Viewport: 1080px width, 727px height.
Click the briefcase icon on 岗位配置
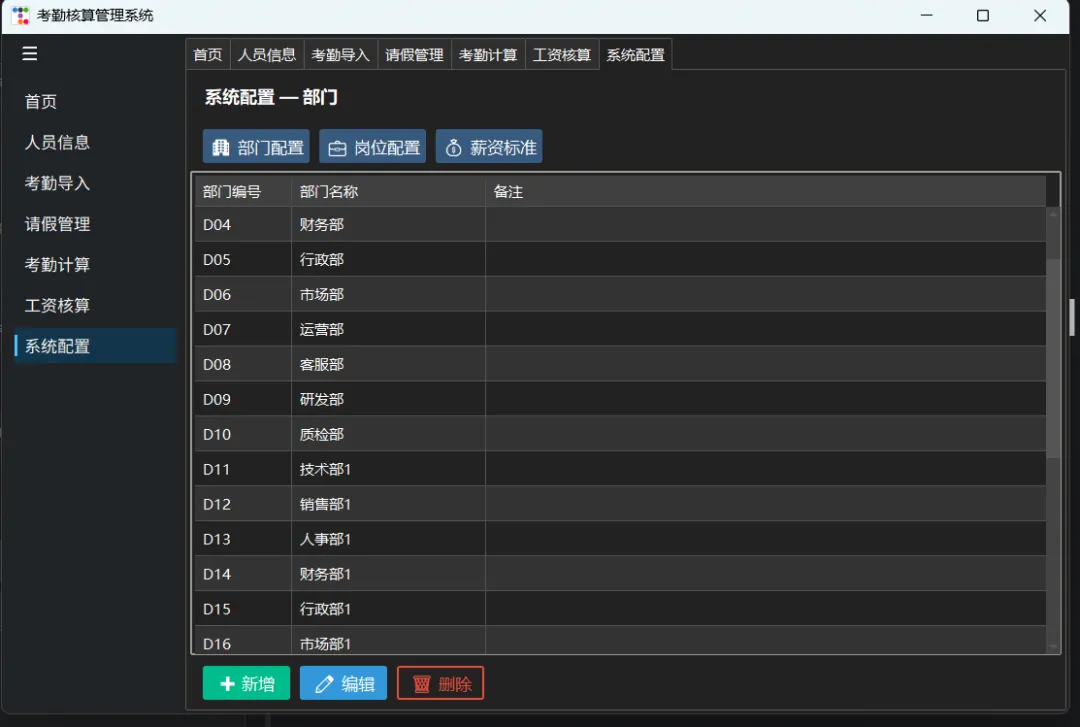pyautogui.click(x=338, y=148)
